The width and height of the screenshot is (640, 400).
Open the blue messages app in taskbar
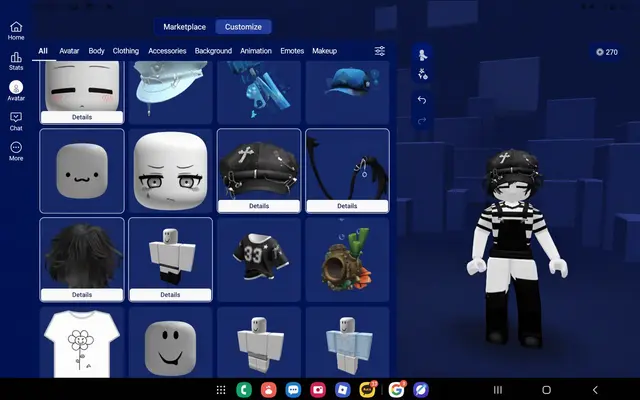coord(293,390)
